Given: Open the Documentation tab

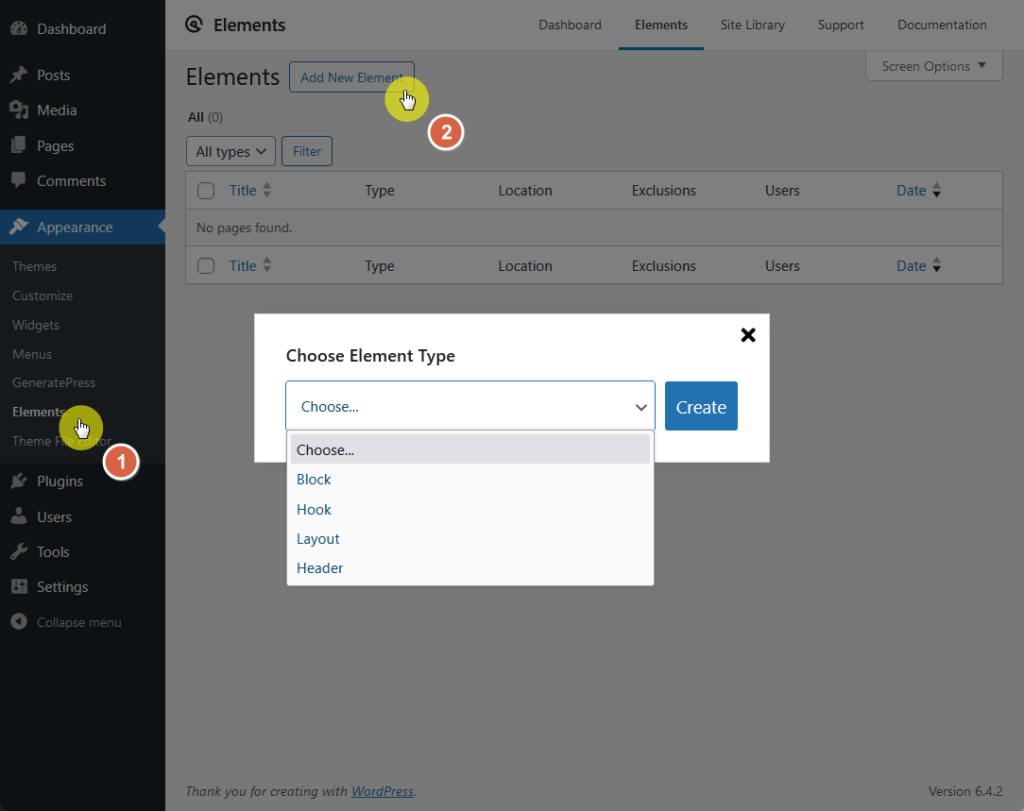Looking at the screenshot, I should coord(942,25).
